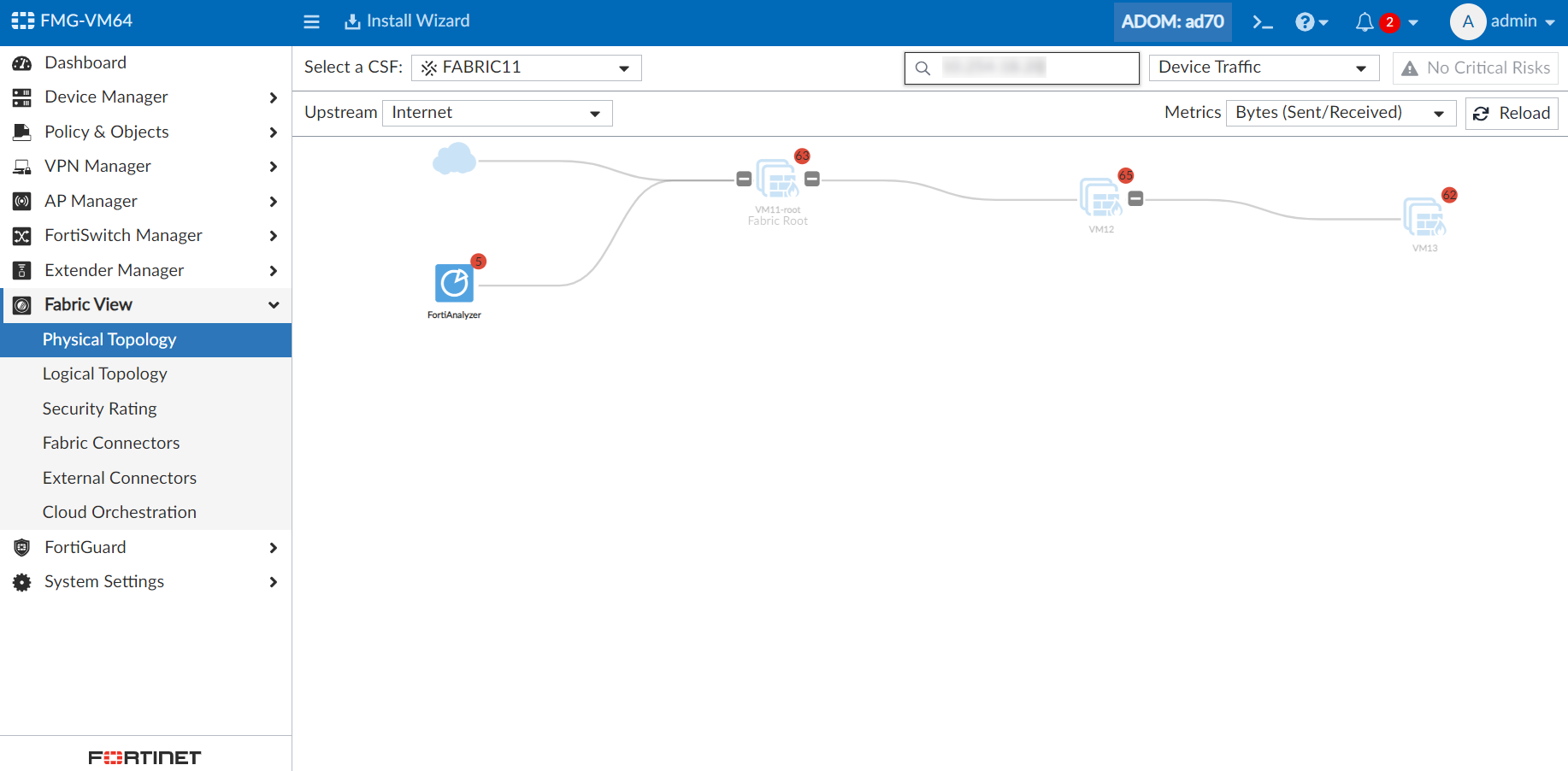Collapse the branch next to VM12
Viewport: 1568px width, 771px height.
(1135, 197)
